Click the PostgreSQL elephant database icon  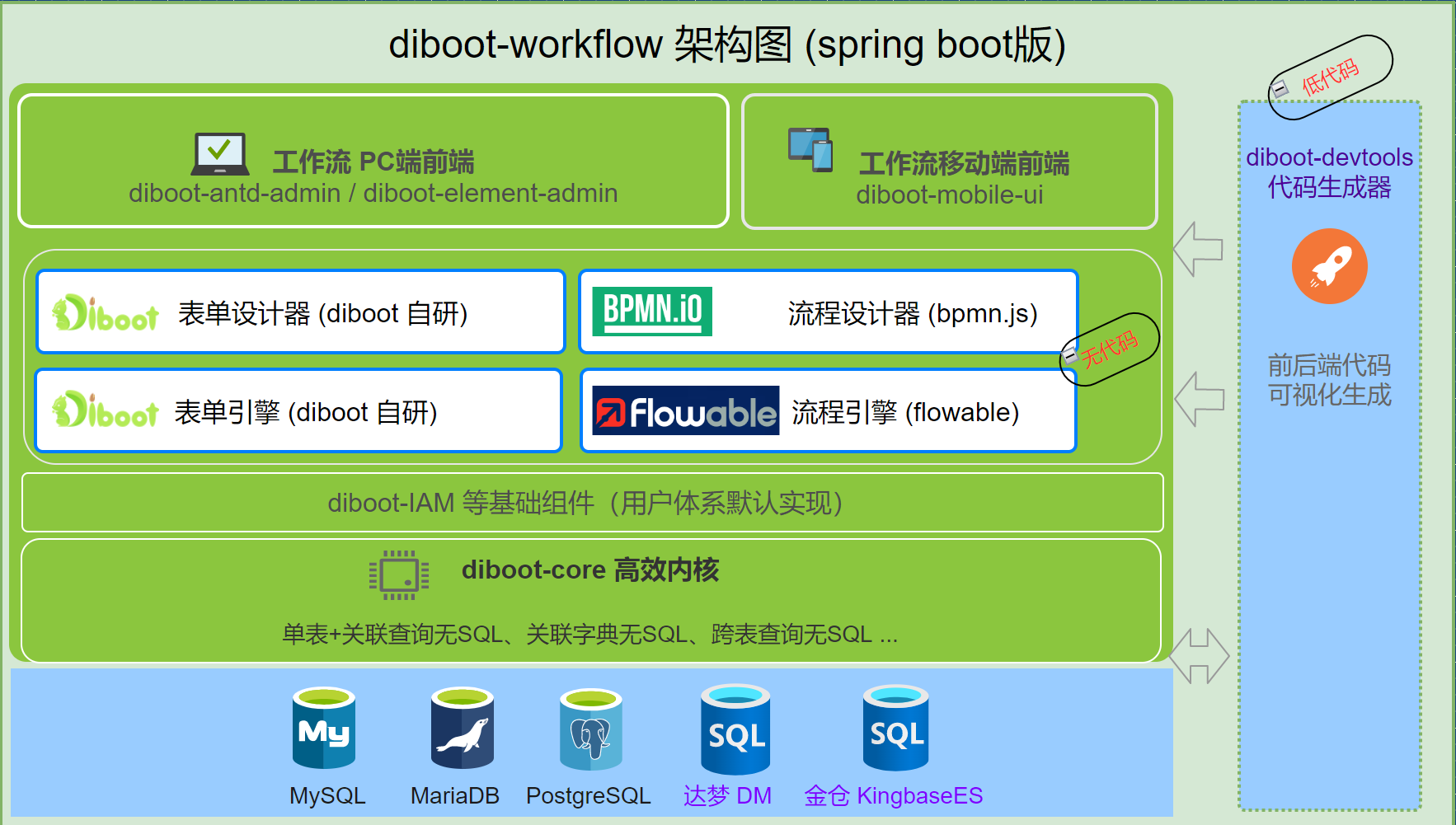(x=590, y=729)
